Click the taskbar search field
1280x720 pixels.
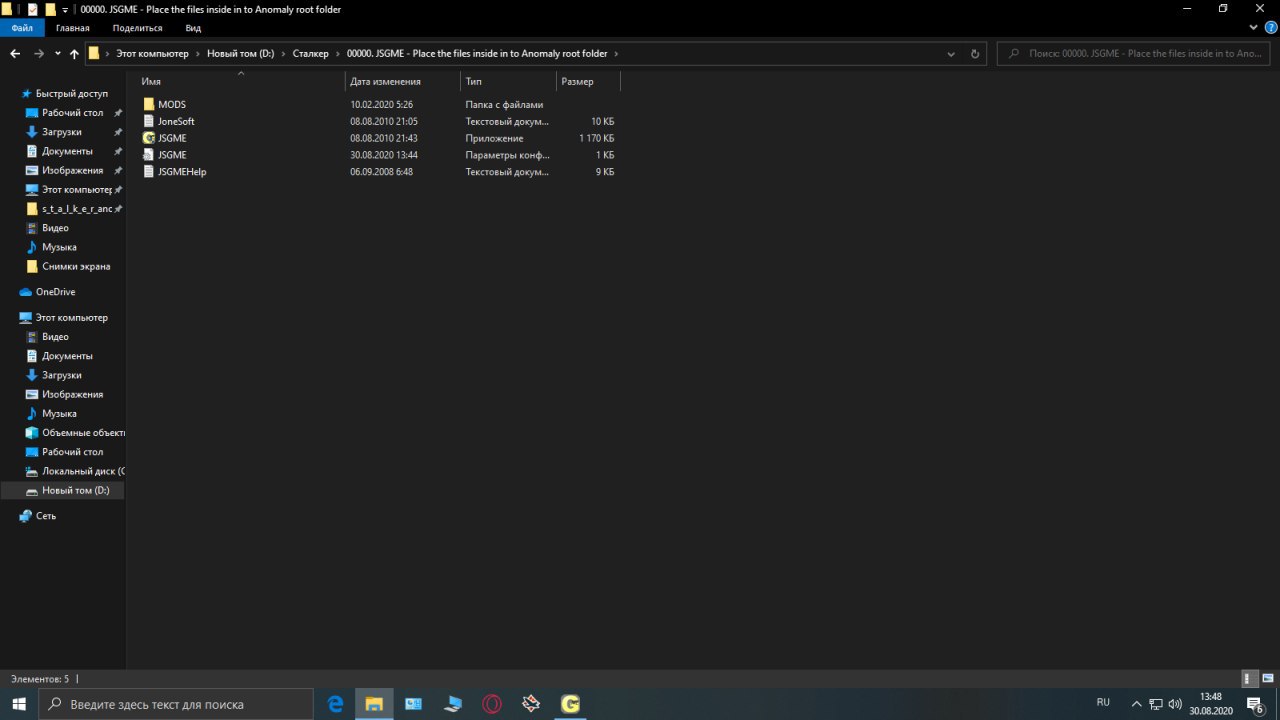(177, 704)
